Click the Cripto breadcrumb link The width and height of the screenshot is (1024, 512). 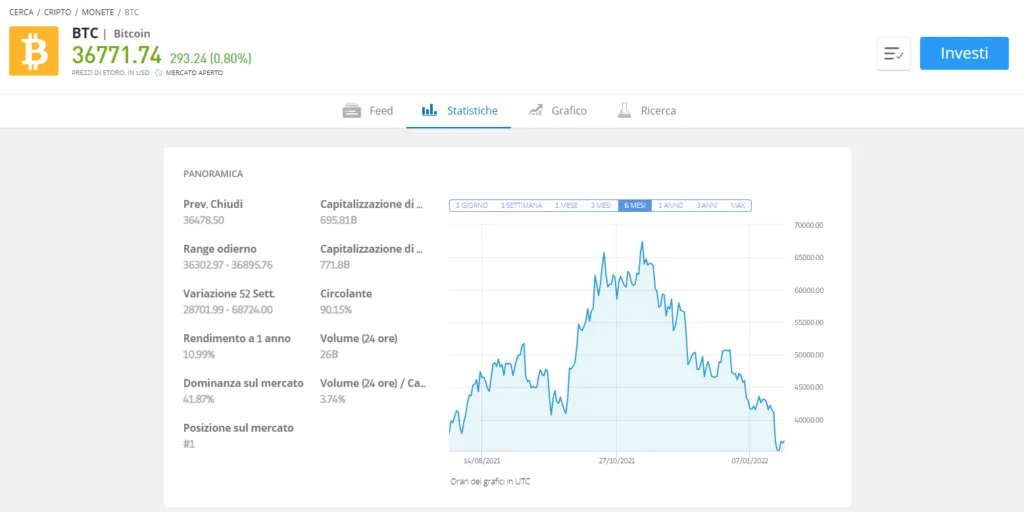(57, 12)
